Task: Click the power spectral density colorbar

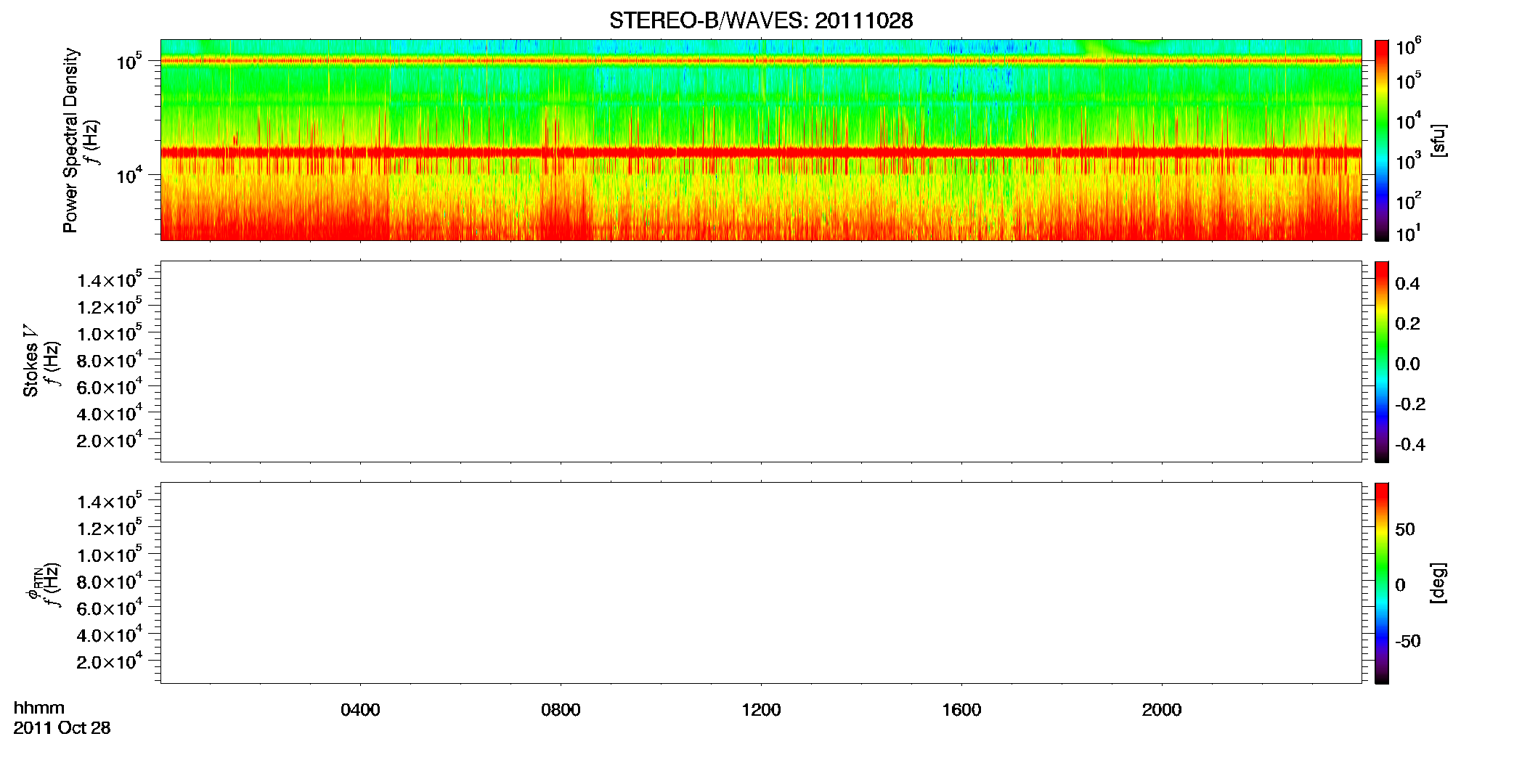Action: (1382, 140)
